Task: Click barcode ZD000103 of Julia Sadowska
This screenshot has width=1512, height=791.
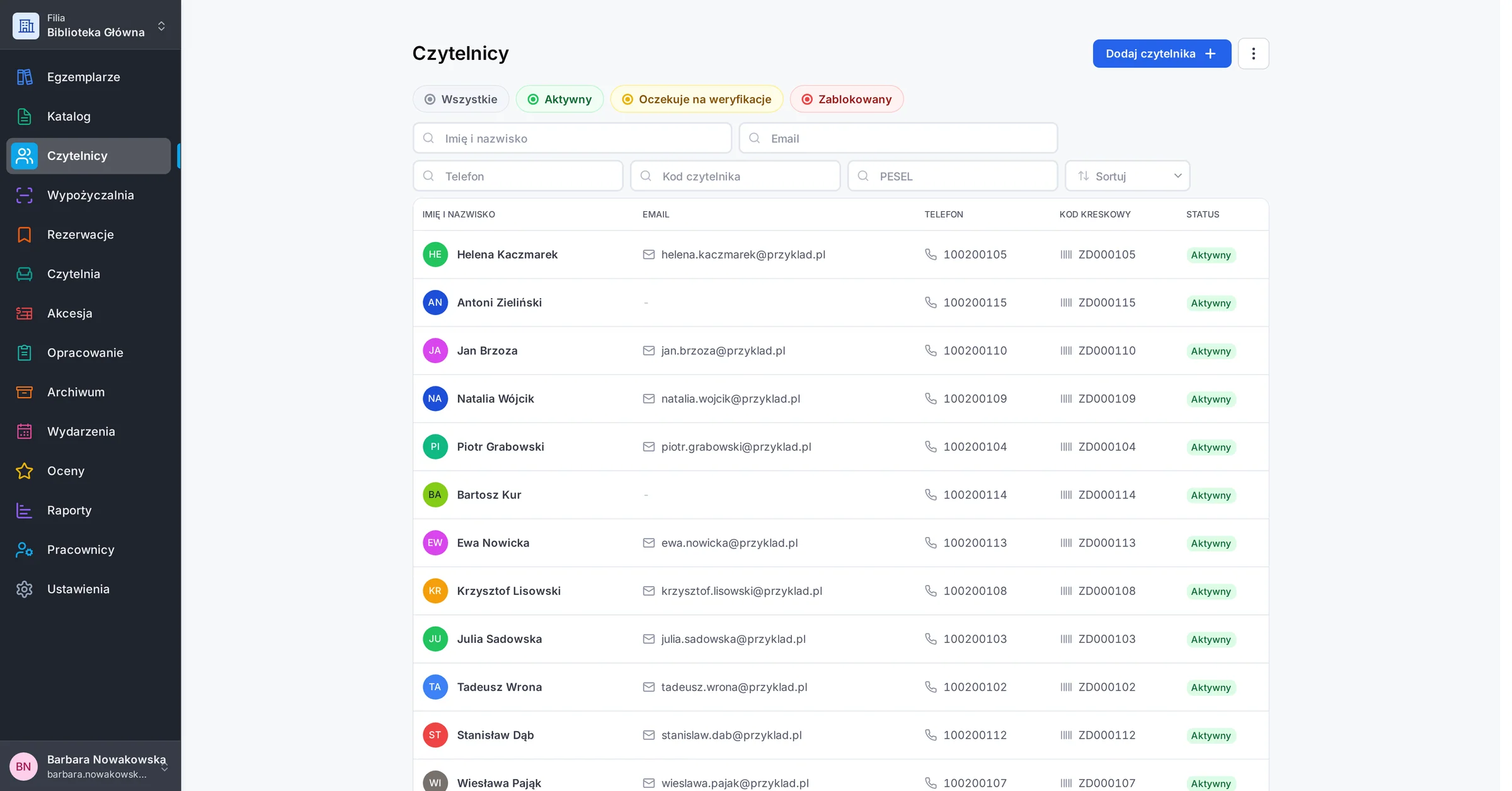Action: point(1106,639)
